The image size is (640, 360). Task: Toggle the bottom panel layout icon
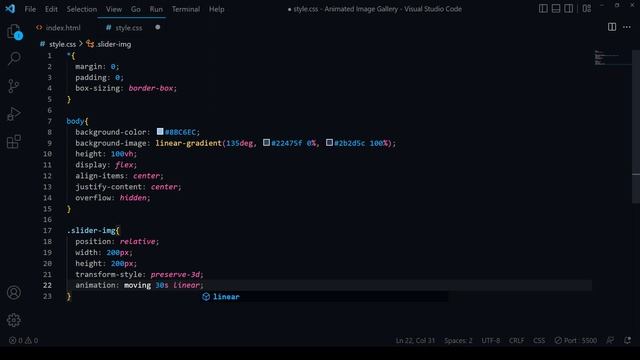point(556,9)
